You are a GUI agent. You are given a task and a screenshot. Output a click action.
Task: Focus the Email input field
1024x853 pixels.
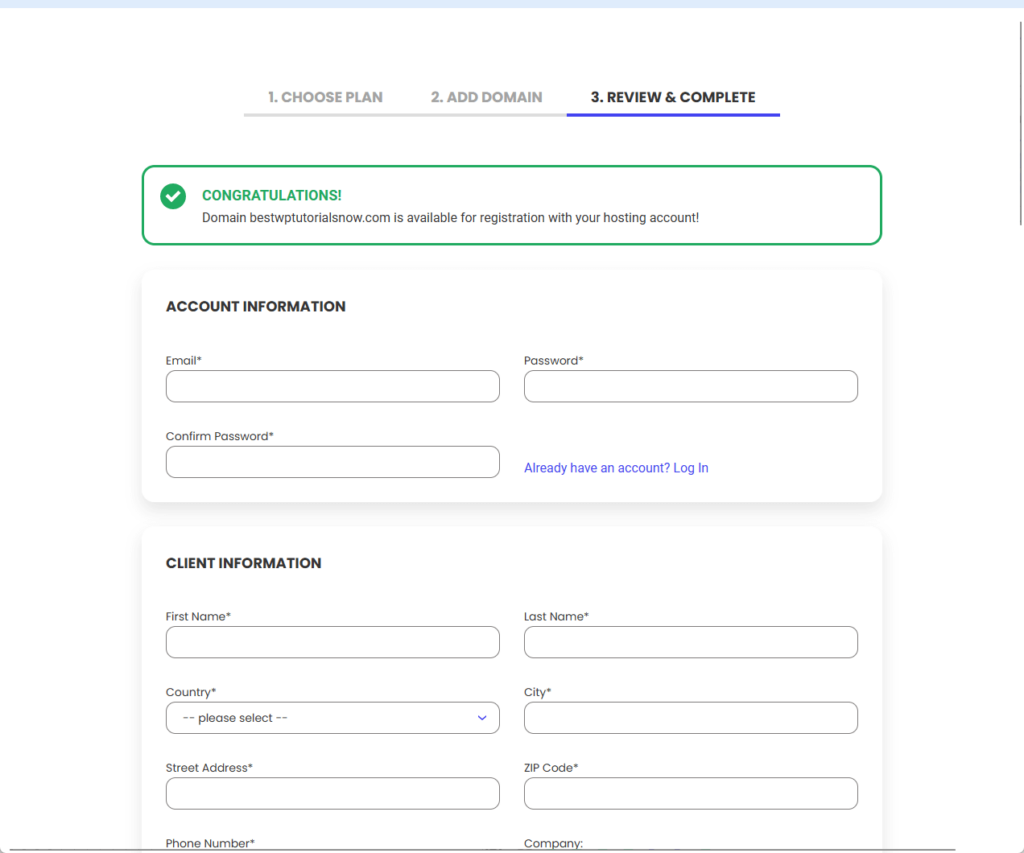coord(332,386)
